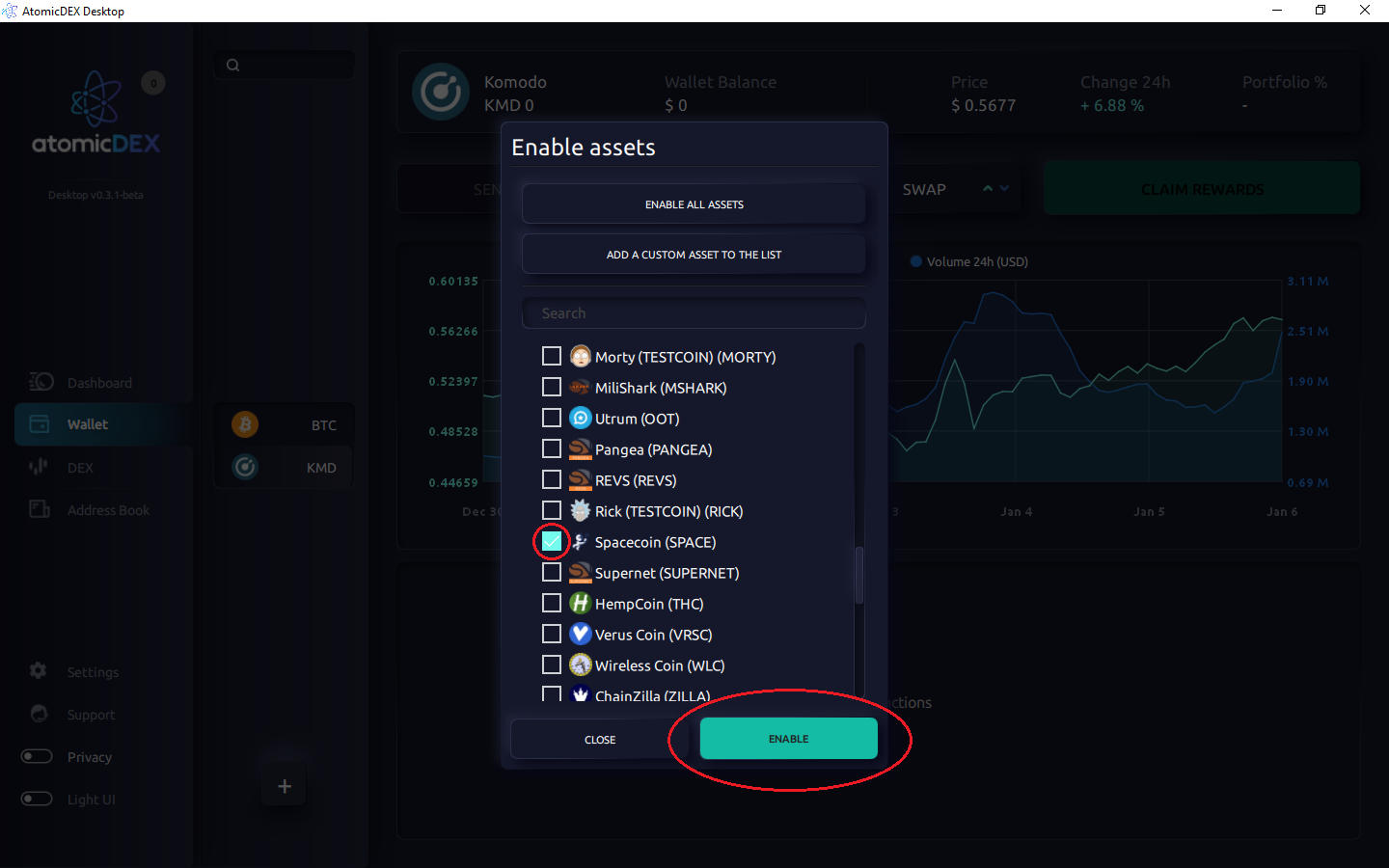Click the Verus Coin (VRSC) label
The height and width of the screenshot is (868, 1389).
point(653,635)
